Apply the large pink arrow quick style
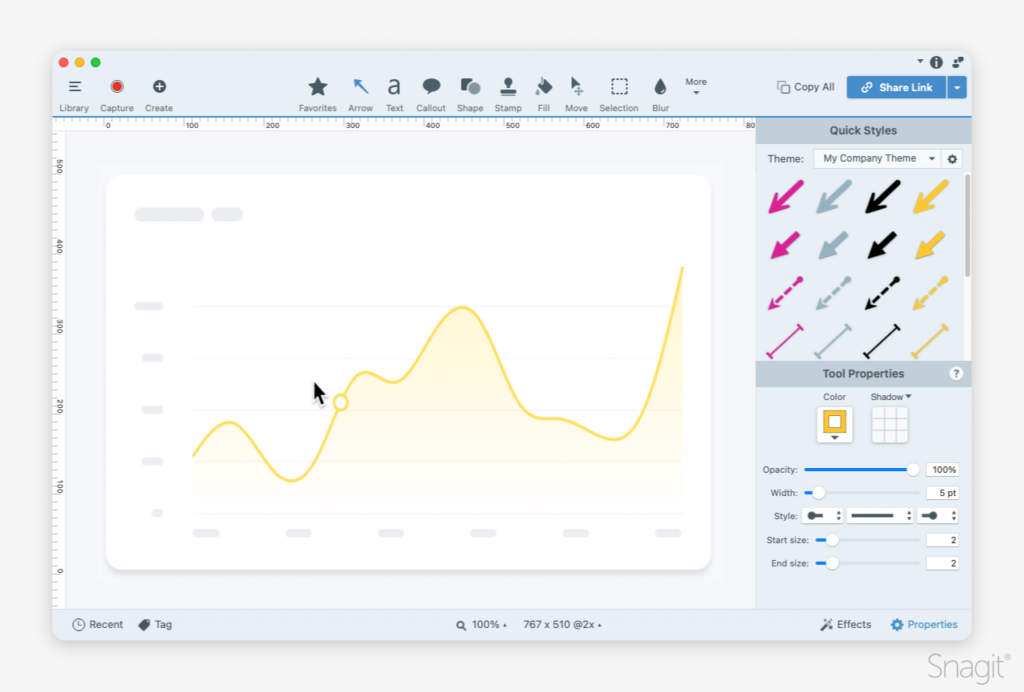The width and height of the screenshot is (1024, 692). [x=786, y=197]
